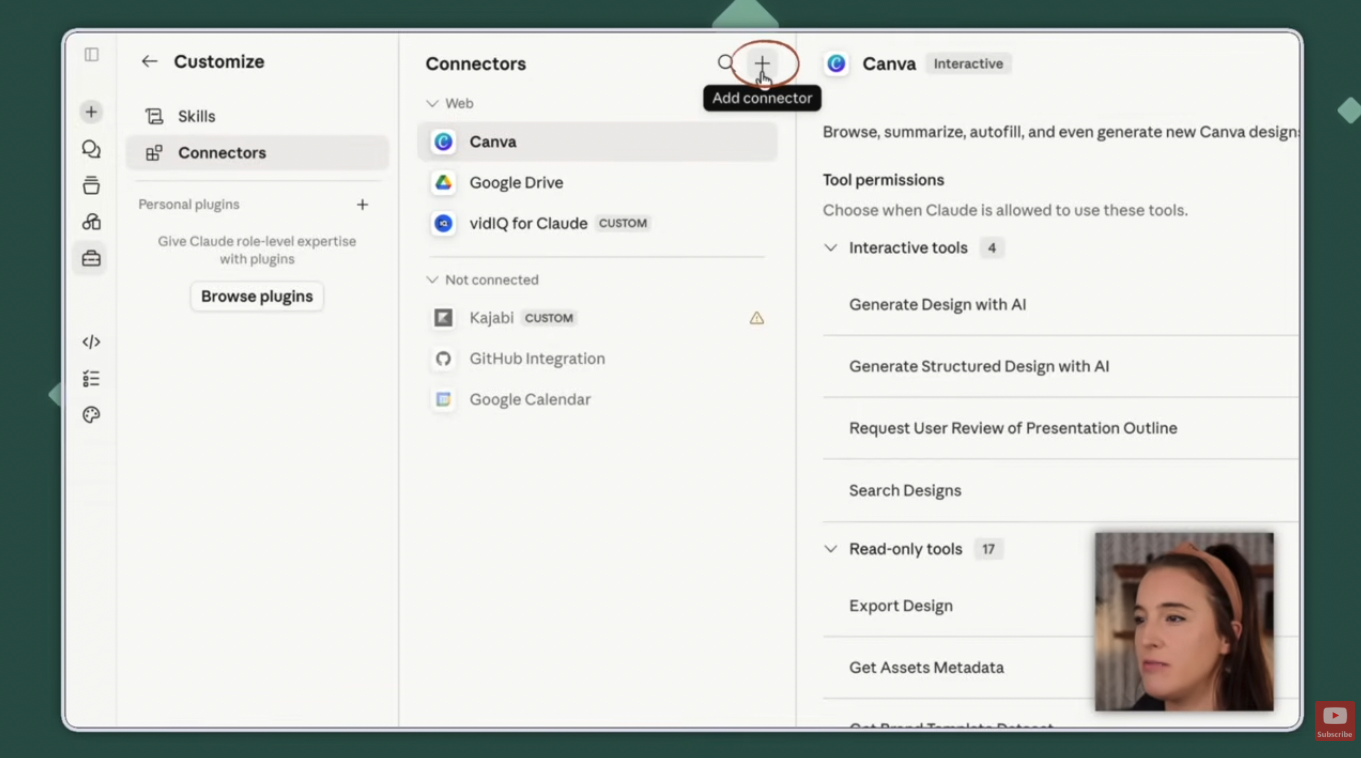Open the task checklist icon in sidebar
This screenshot has width=1361, height=758.
tap(91, 379)
